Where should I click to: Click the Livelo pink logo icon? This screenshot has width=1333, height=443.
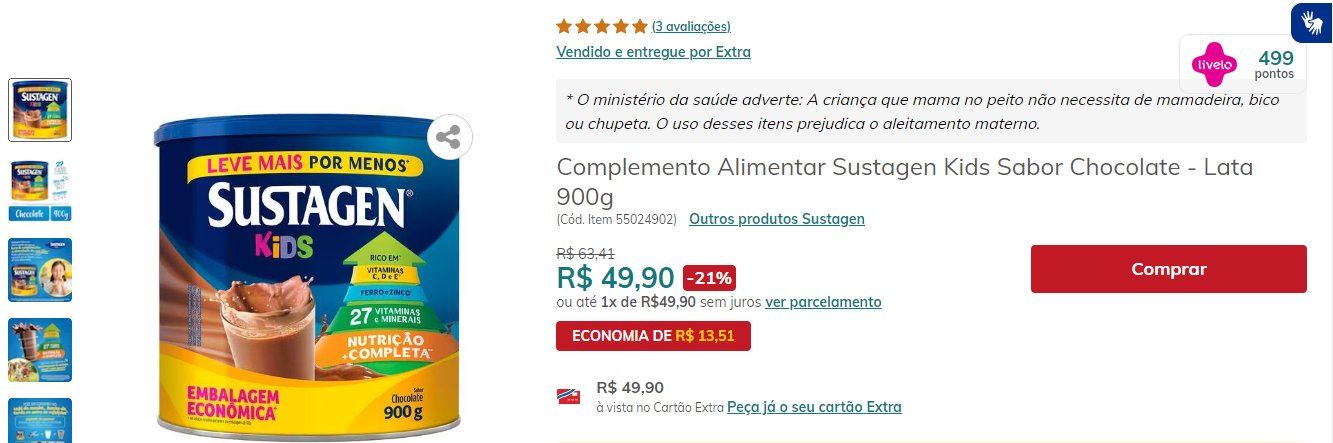1214,65
